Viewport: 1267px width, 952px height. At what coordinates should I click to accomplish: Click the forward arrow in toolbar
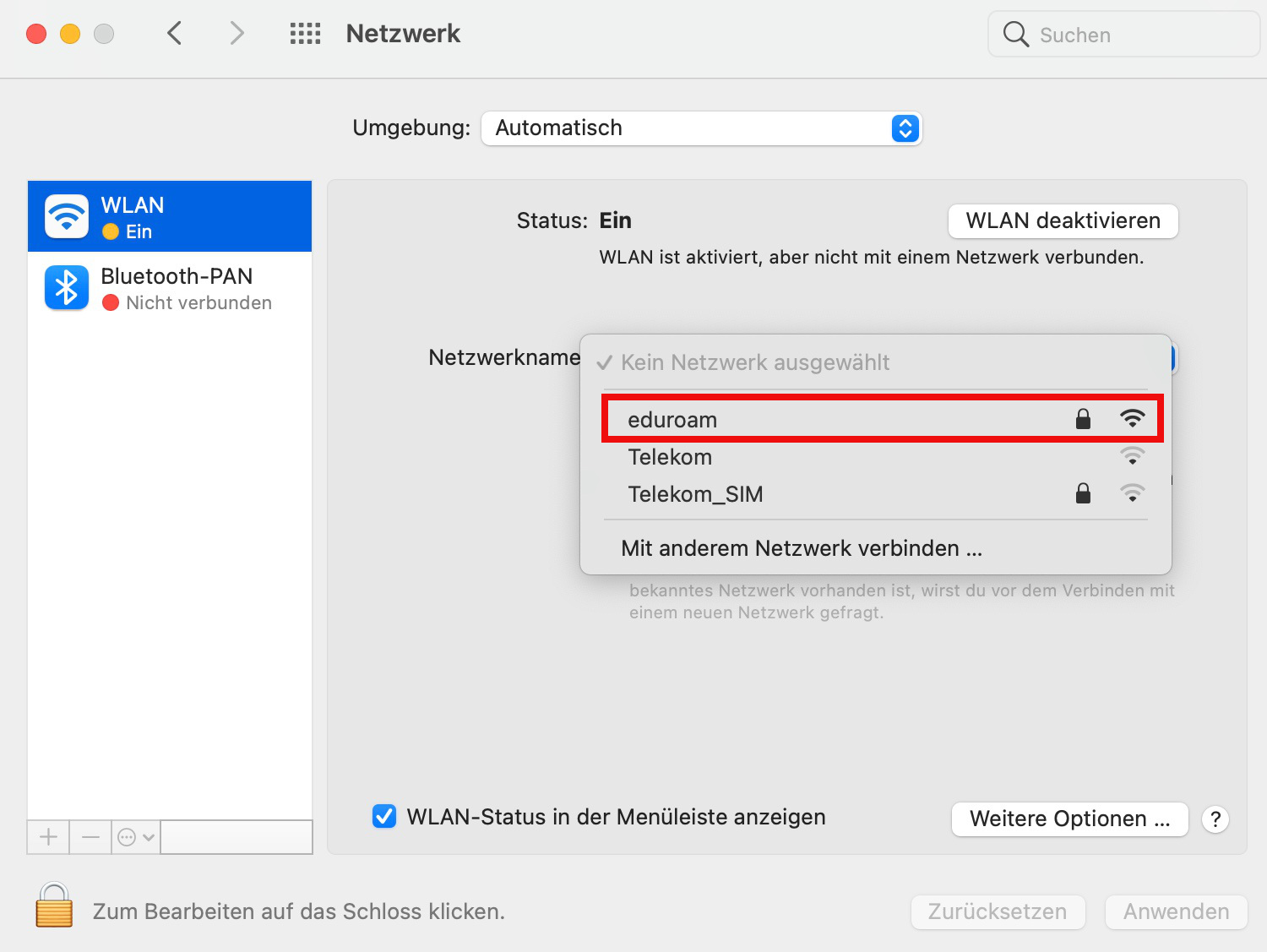(237, 34)
